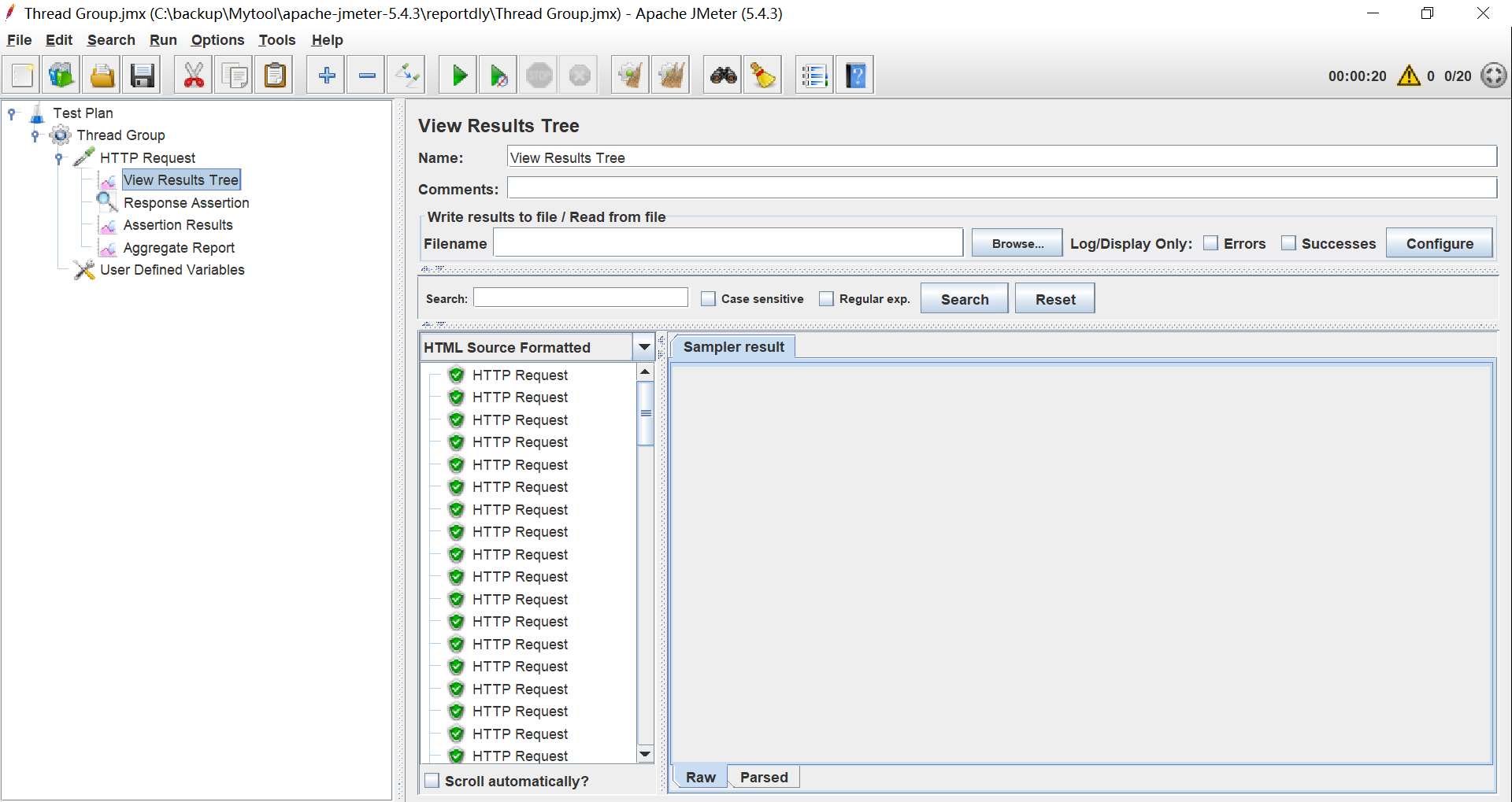Image resolution: width=1512 pixels, height=802 pixels.
Task: Open the Run menu
Action: click(163, 40)
